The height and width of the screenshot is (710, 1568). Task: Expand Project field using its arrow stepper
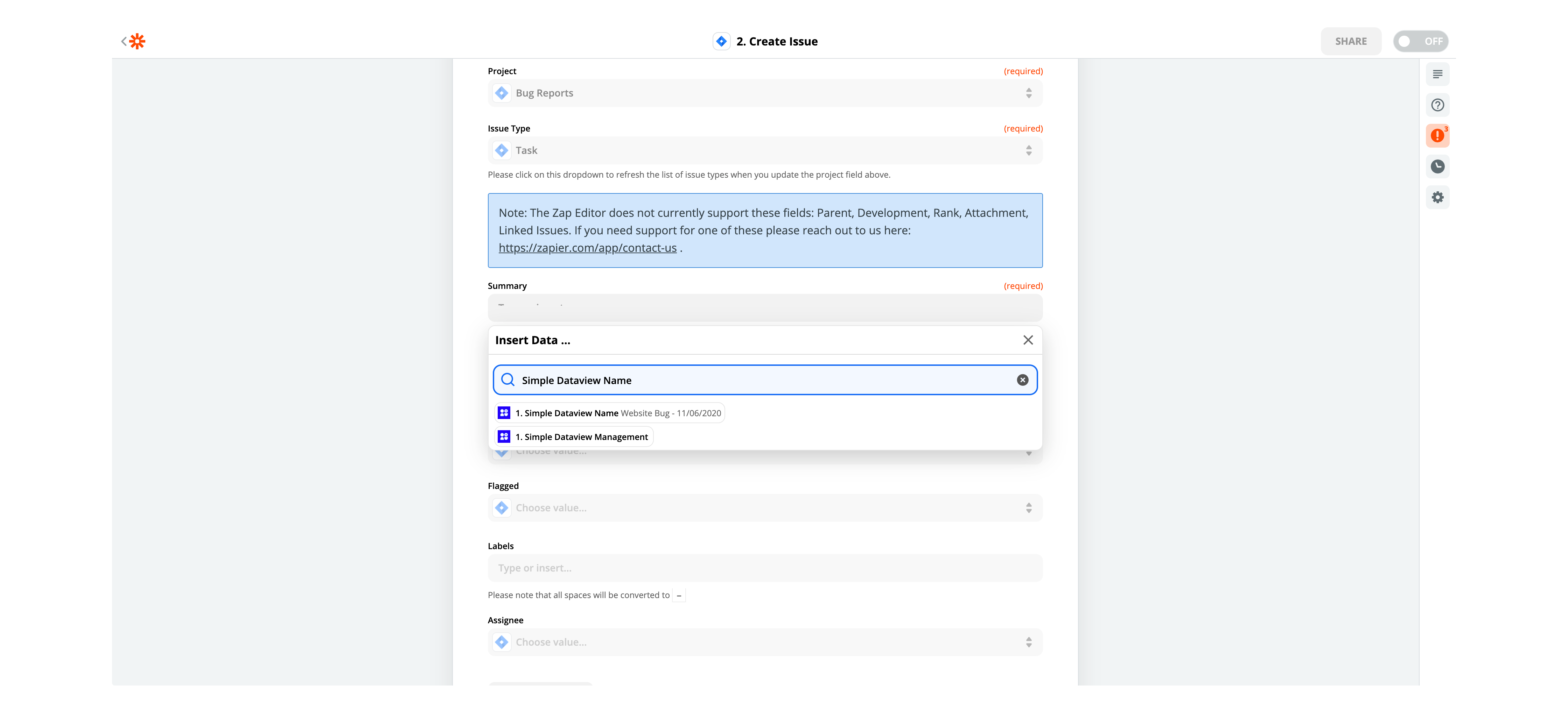pos(1029,93)
